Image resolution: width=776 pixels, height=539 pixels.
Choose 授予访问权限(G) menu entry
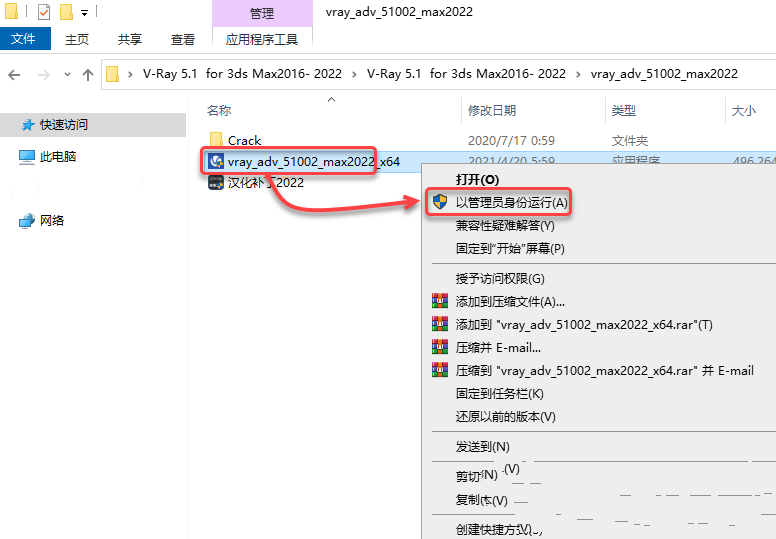click(500, 279)
